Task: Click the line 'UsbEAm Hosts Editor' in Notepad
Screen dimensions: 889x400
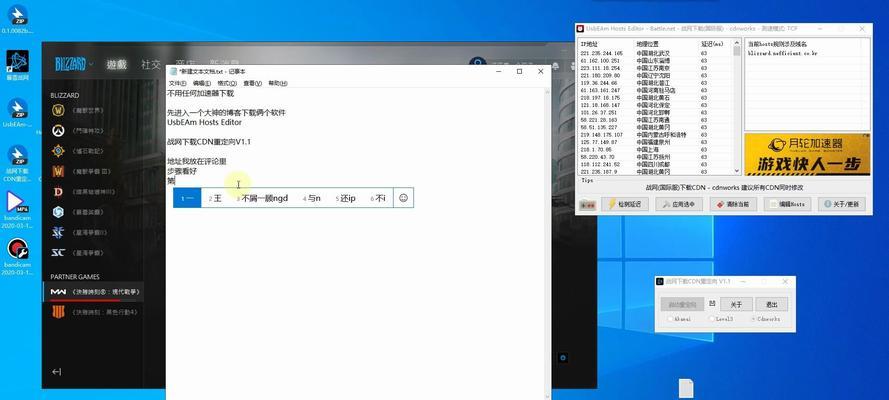Action: click(205, 122)
